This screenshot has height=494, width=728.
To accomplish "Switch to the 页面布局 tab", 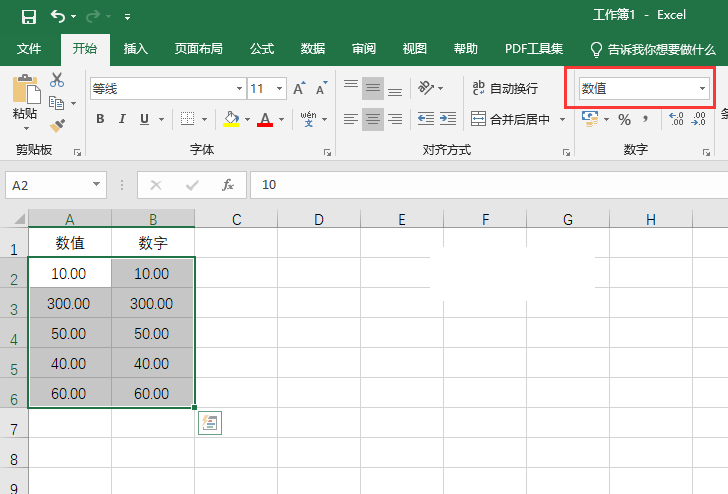I will [x=199, y=49].
